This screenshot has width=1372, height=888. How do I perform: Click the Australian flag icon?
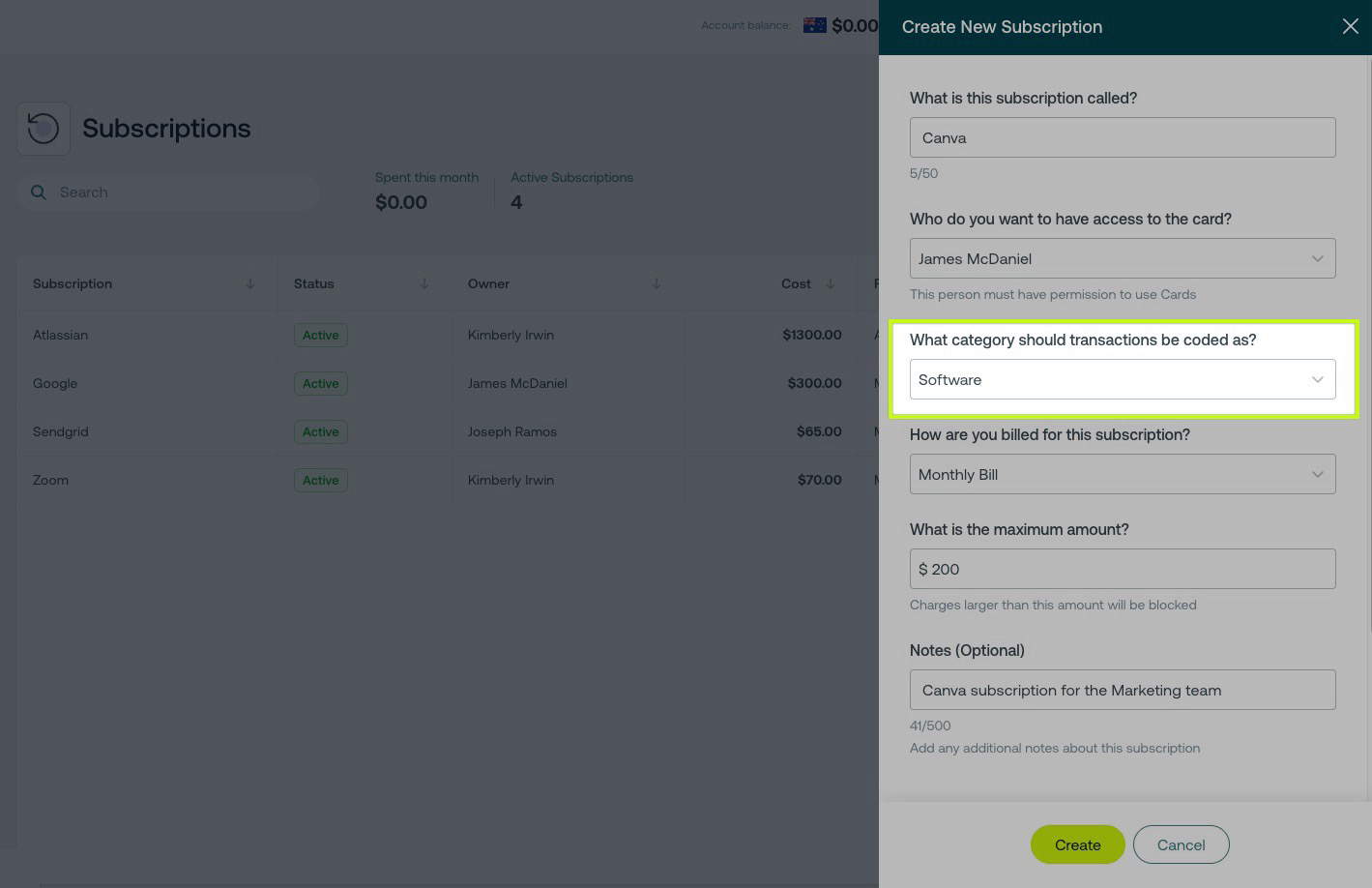(814, 25)
